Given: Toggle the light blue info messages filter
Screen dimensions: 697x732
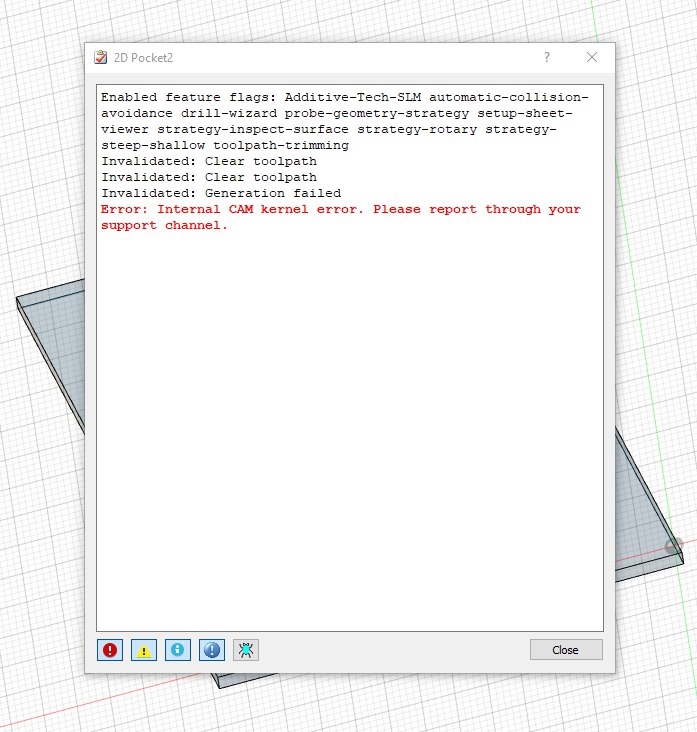Looking at the screenshot, I should pyautogui.click(x=177, y=650).
